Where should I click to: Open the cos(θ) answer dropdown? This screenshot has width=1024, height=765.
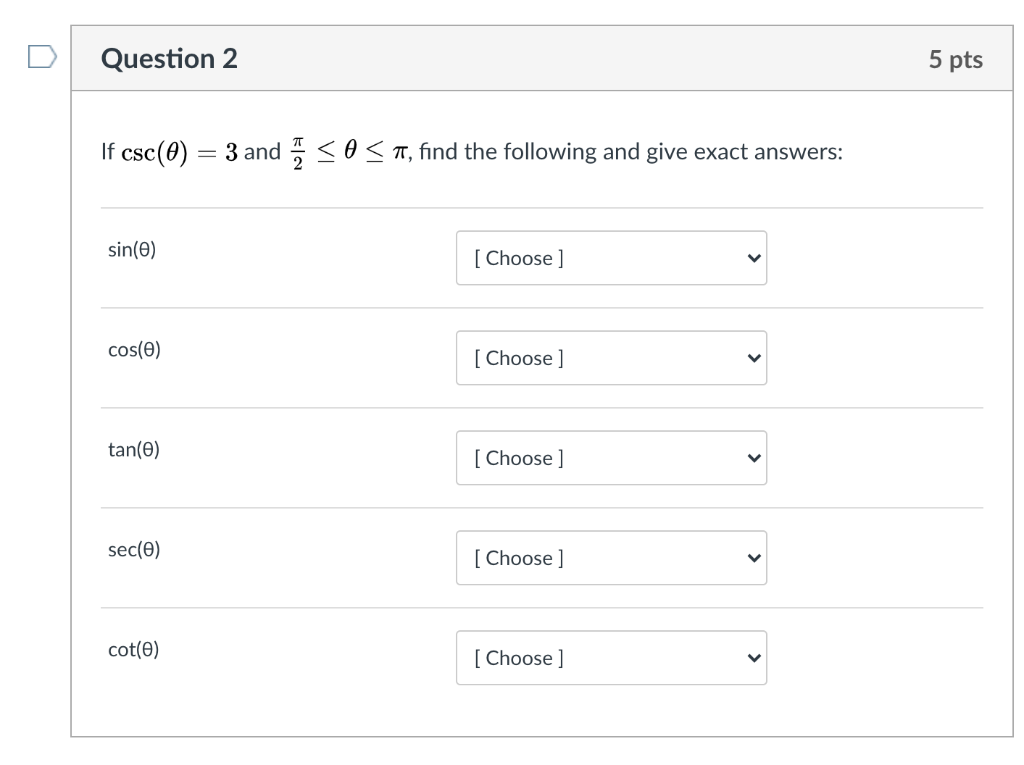pyautogui.click(x=611, y=358)
